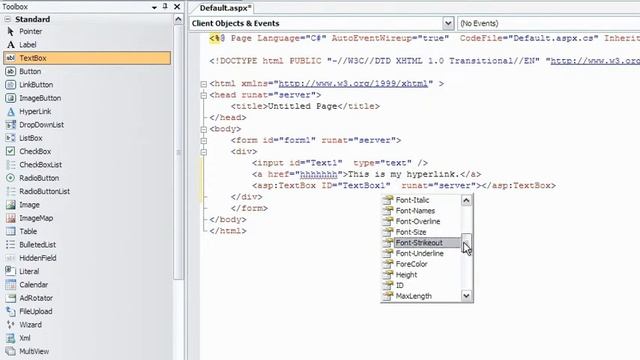The image size is (640, 360).
Task: Collapse the head tag outline region
Action: click(x=204, y=96)
